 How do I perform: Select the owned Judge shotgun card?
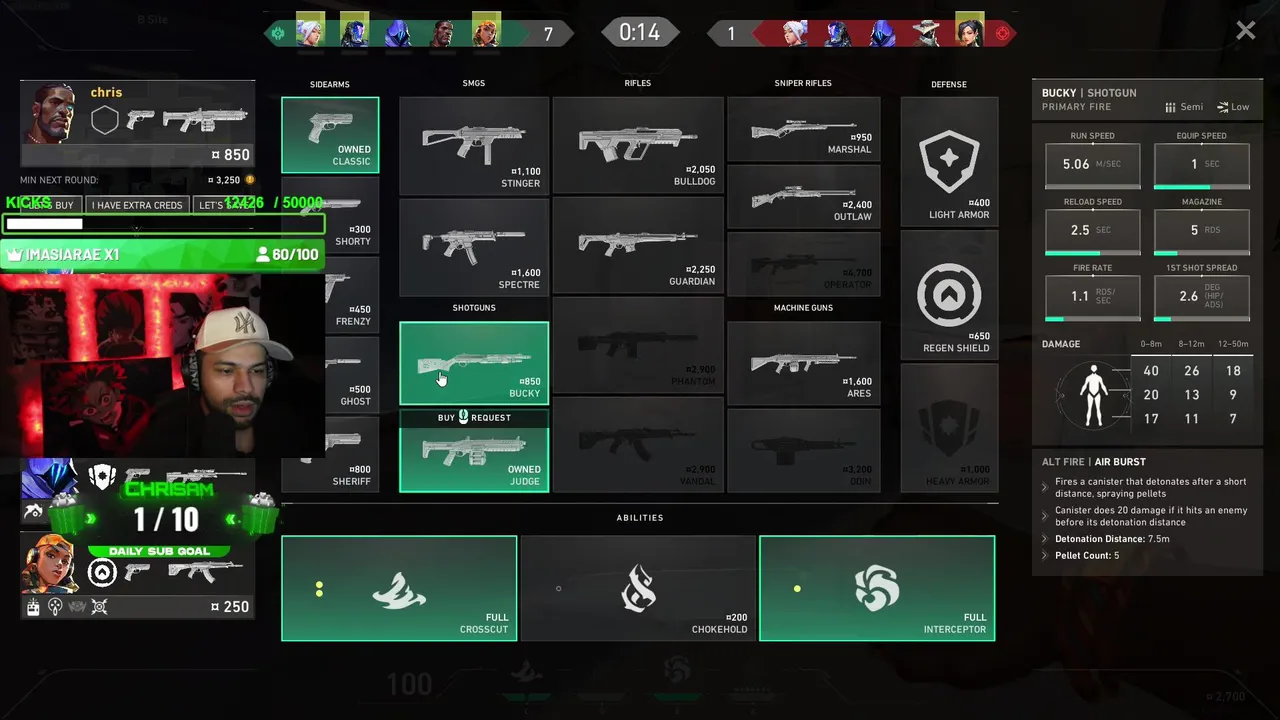point(474,459)
